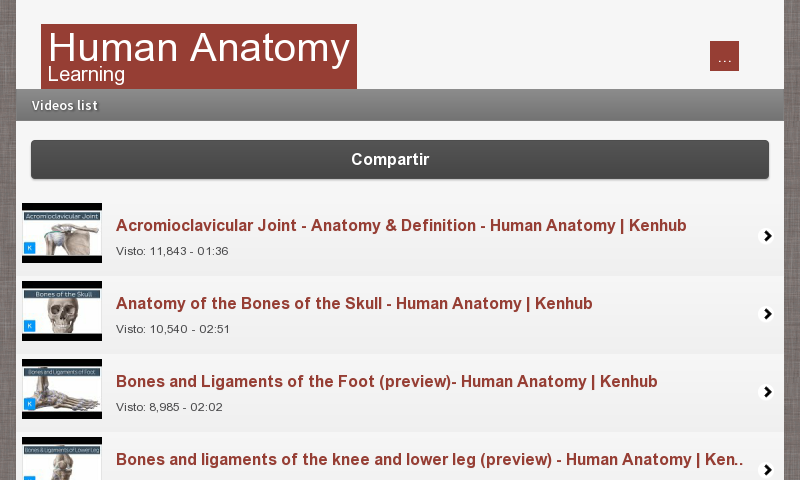Click chevron arrow on Acromioclavicular Joint row
This screenshot has height=480, width=800.
click(767, 236)
